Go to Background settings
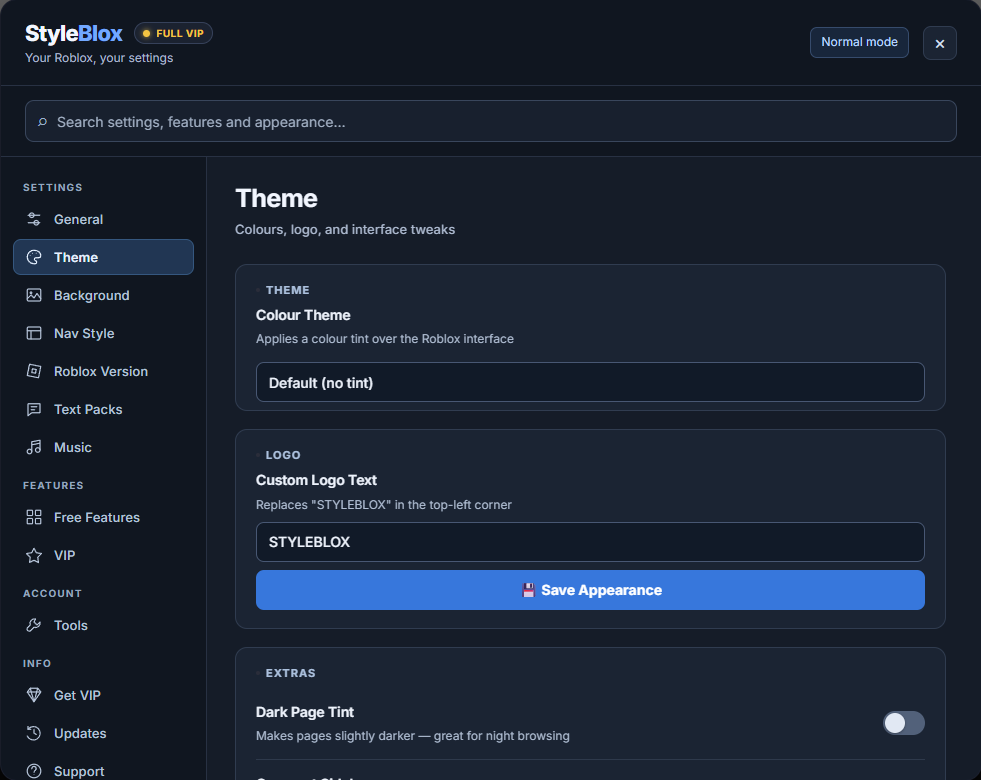Viewport: 981px width, 780px height. 103,295
